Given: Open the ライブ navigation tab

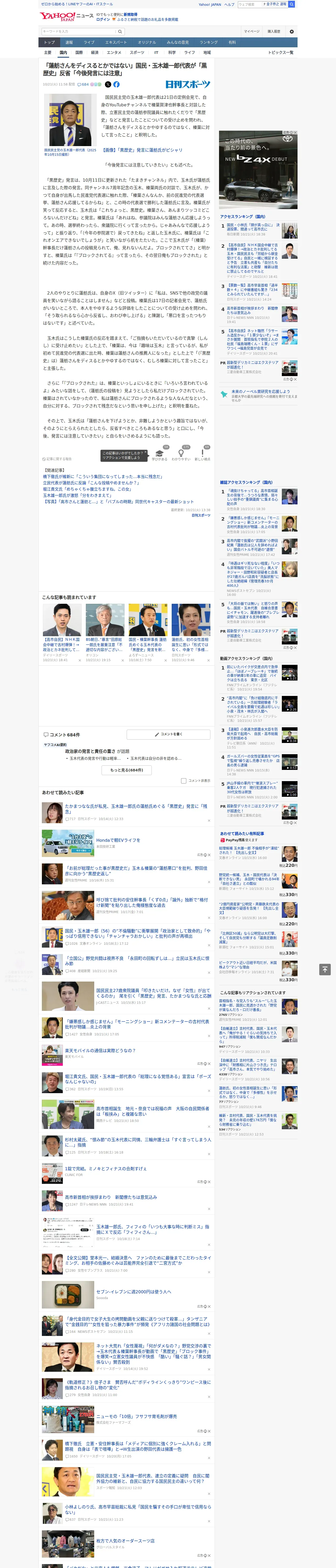Looking at the screenshot, I should [89, 43].
